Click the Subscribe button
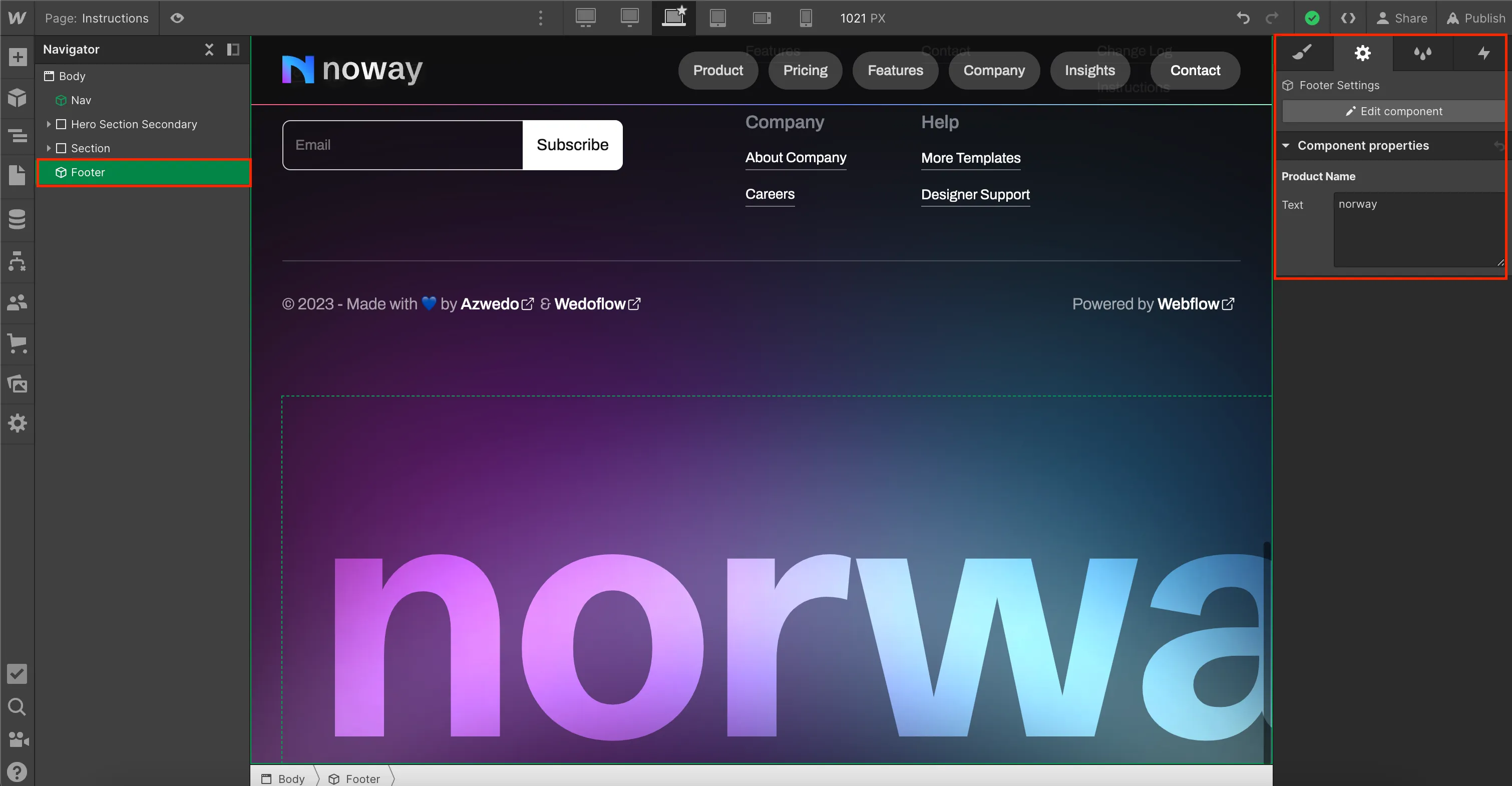 tap(572, 145)
